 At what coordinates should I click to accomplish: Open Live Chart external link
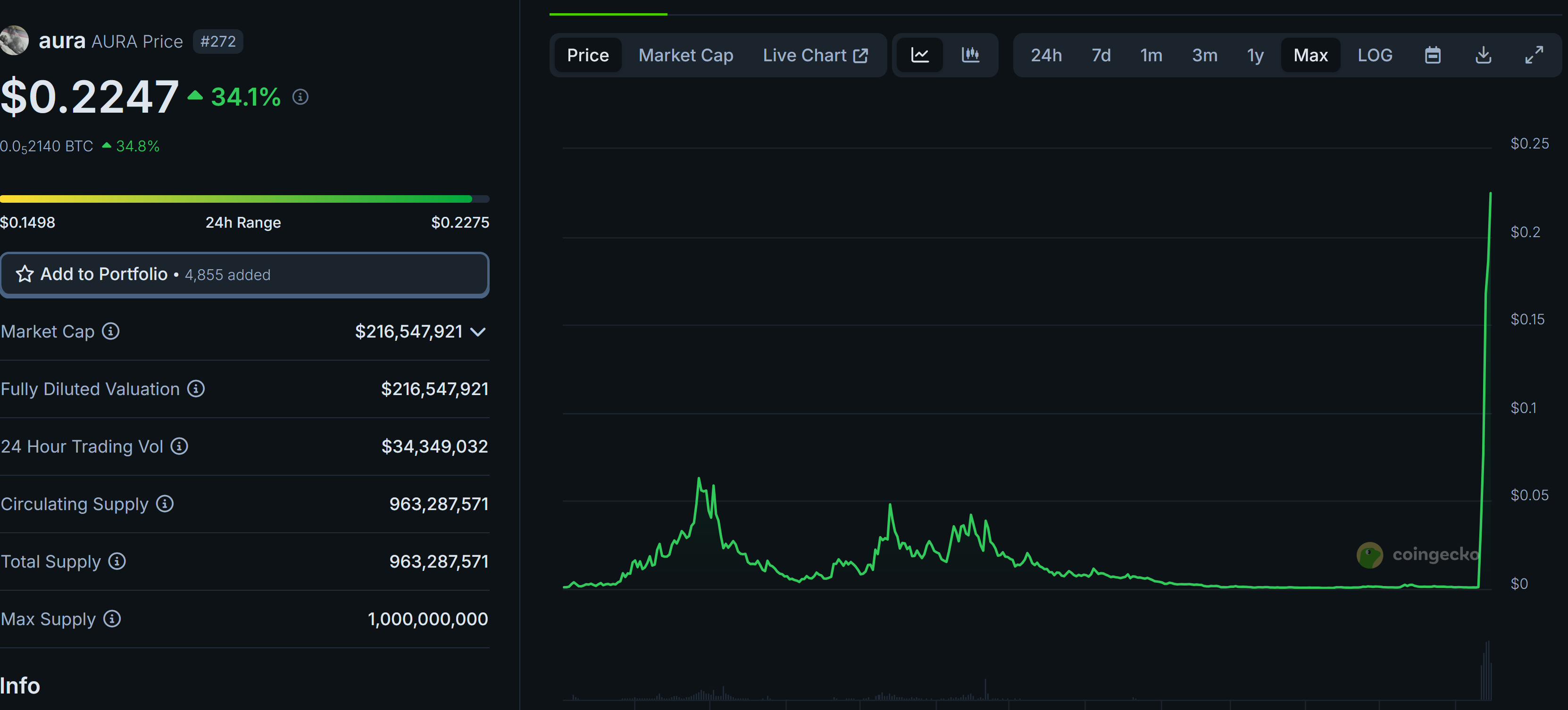coord(815,55)
